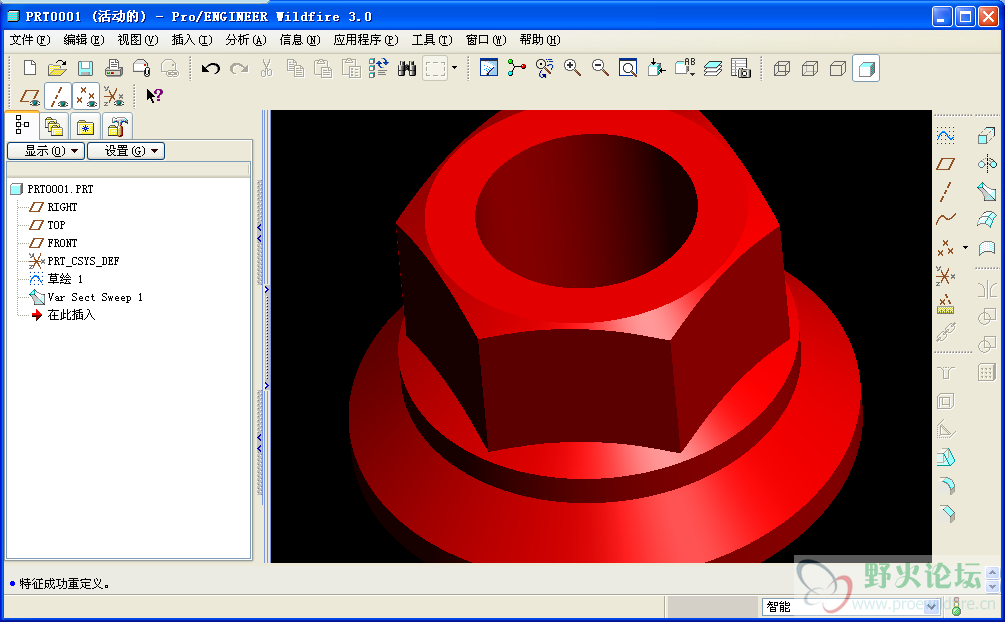Screen dimensions: 1005x622
Task: Click the Regenerate model icon
Action: click(x=378, y=68)
